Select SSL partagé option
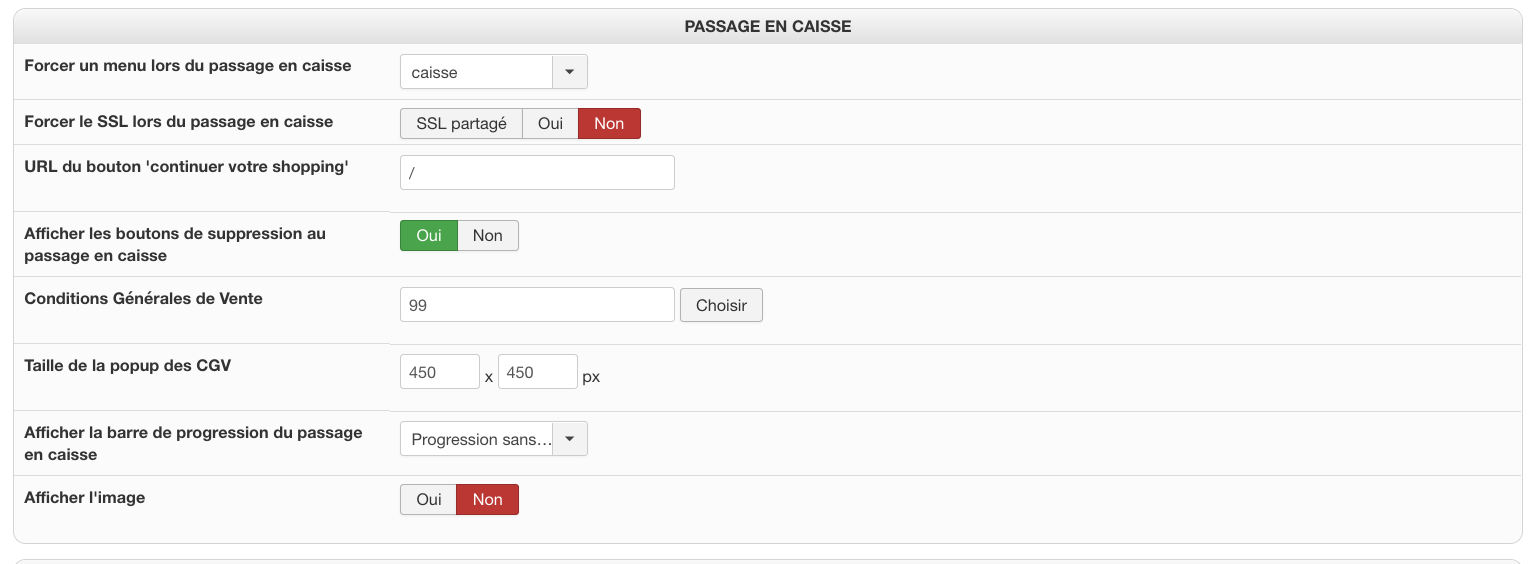Viewport: 1538px width, 564px height. (x=461, y=124)
